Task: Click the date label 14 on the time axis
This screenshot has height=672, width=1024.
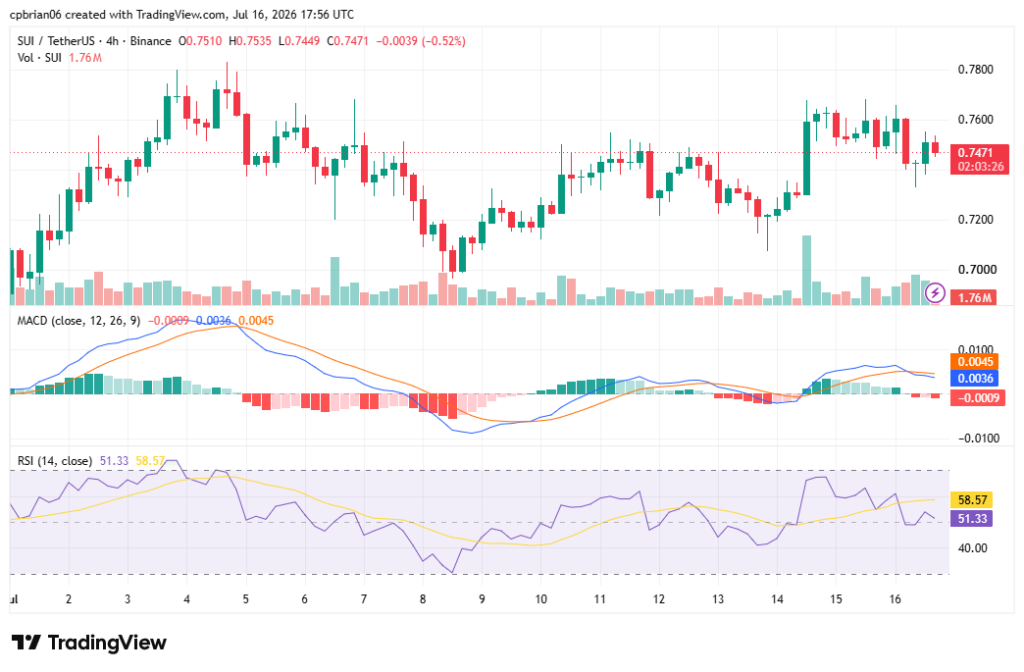Action: pos(777,599)
